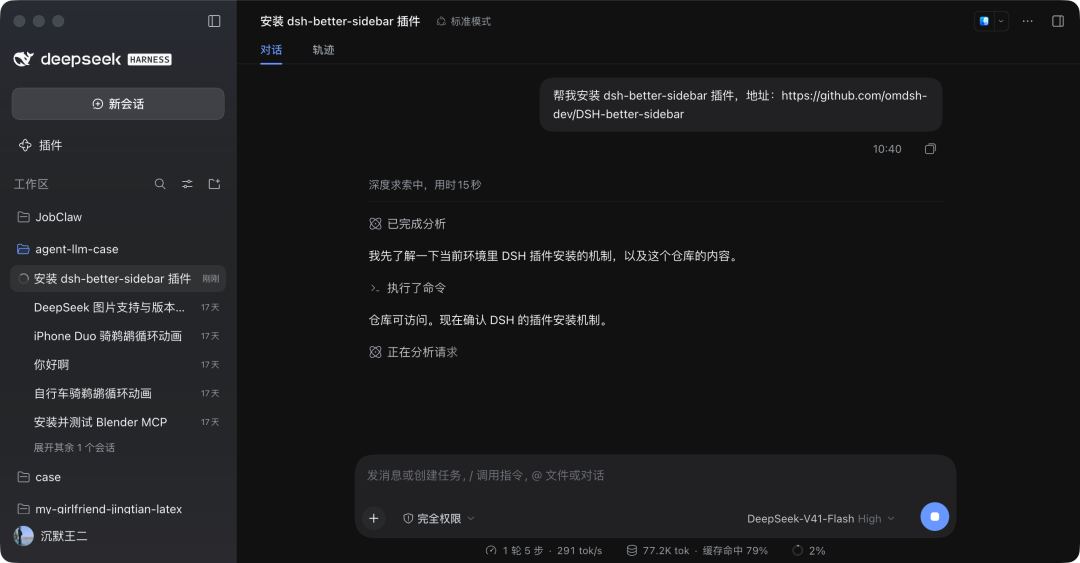Click the 标准模式 mode indicator
This screenshot has height=563, width=1080.
464,21
